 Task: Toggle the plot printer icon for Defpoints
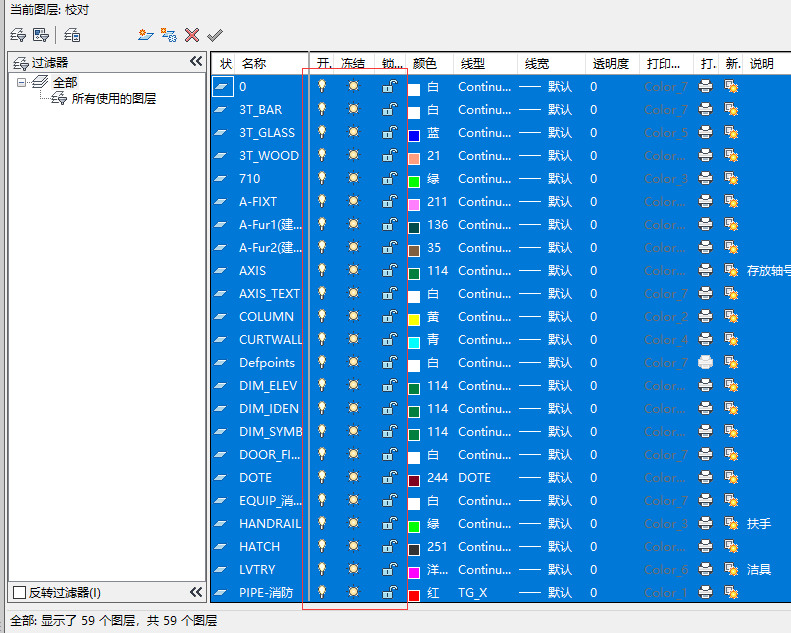(705, 363)
